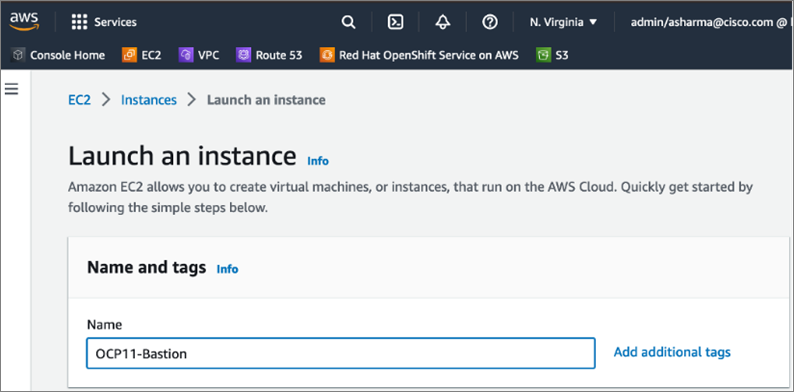This screenshot has width=794, height=392.
Task: Navigate to Instances breadcrumb link
Action: pyautogui.click(x=149, y=100)
